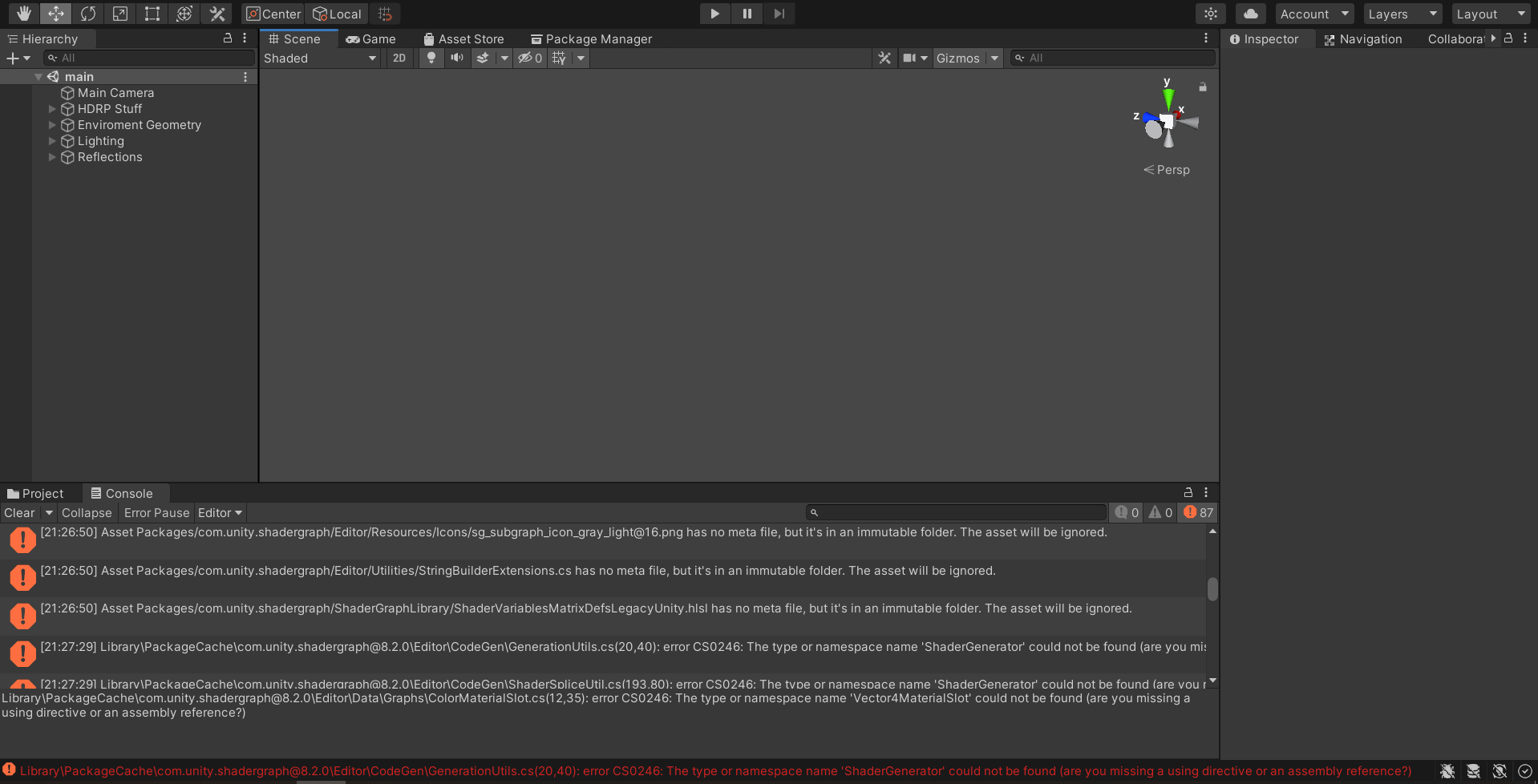Switch to the Project tab
This screenshot has width=1538, height=784.
coord(36,494)
